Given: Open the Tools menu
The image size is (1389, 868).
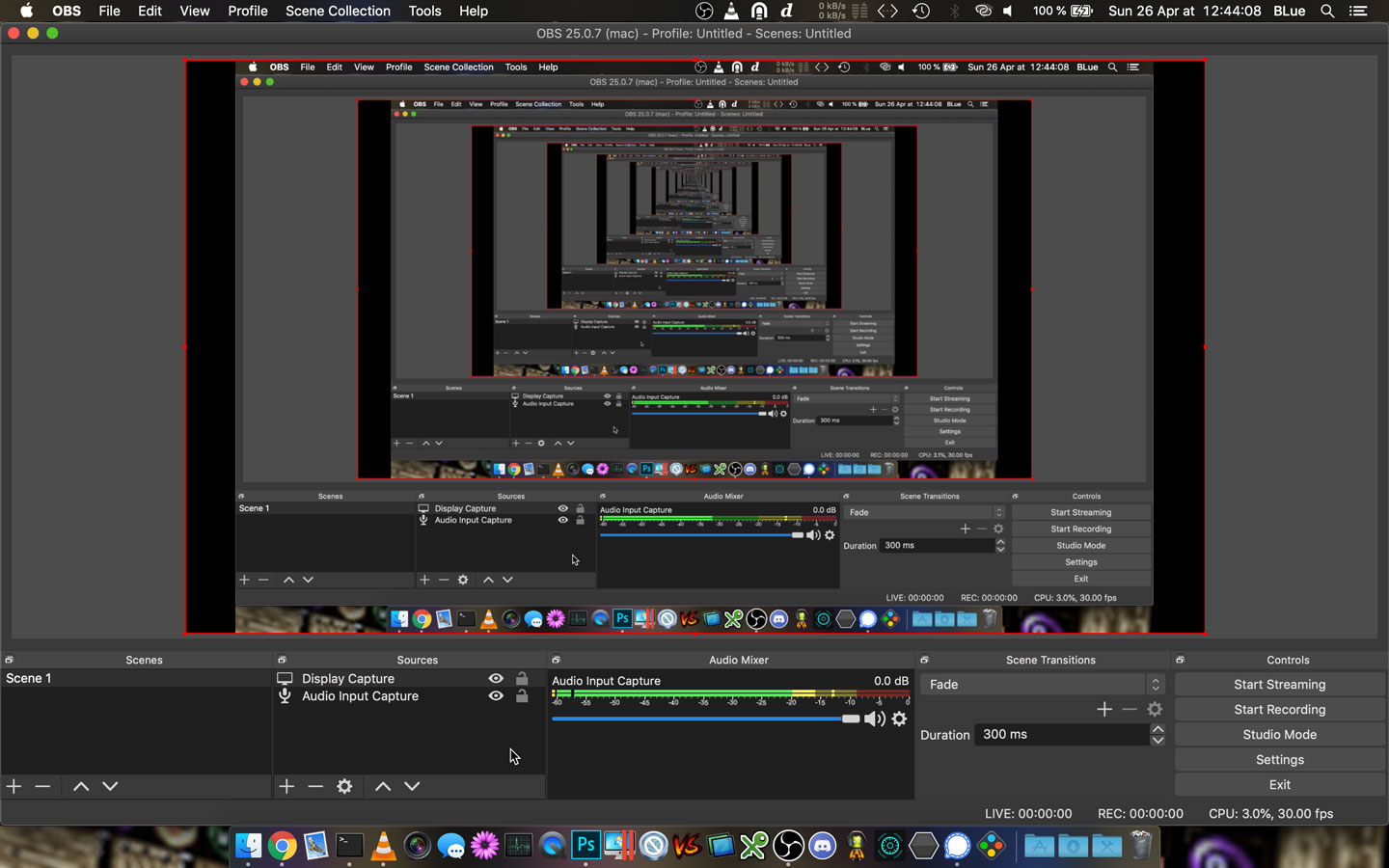Looking at the screenshot, I should point(424,11).
